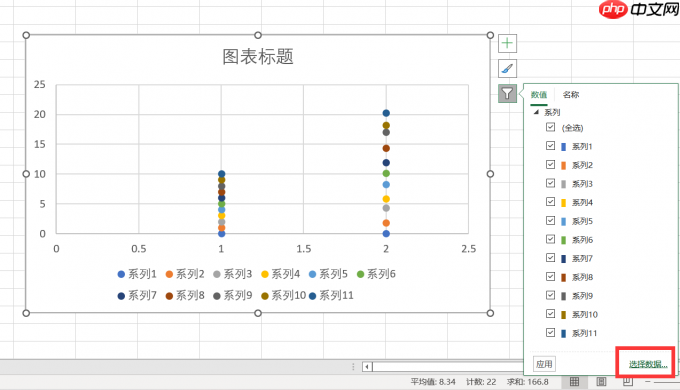Click the 系列4 legend entry
Image resolution: width=680 pixels, height=390 pixels.
click(x=281, y=274)
